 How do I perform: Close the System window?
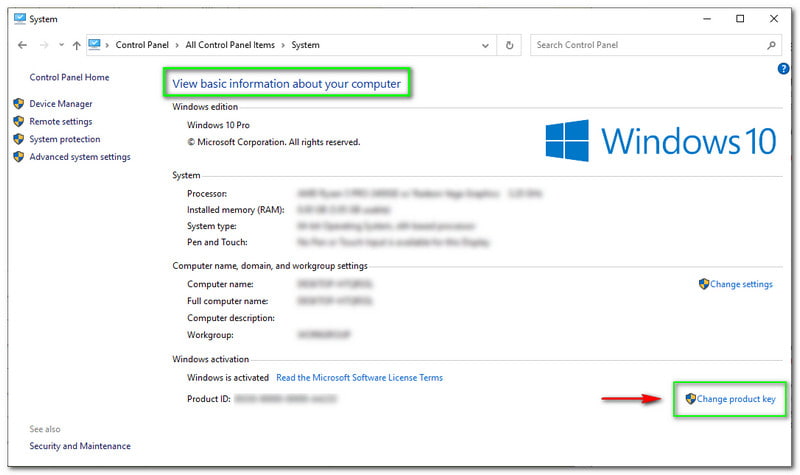coord(774,19)
